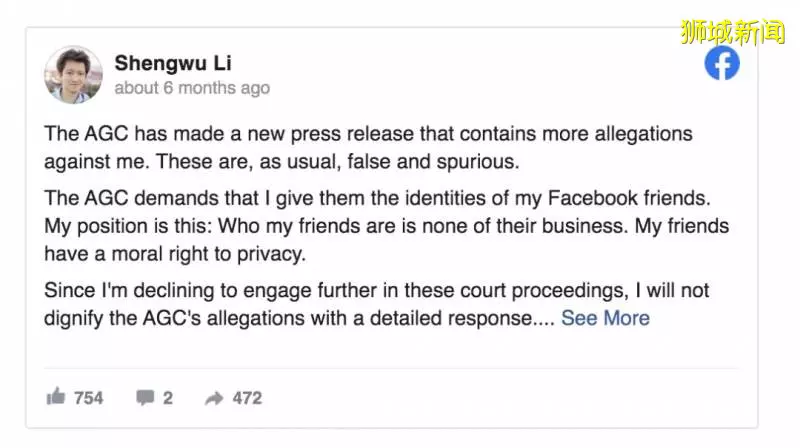
Task: View the 2 comments count
Action: (x=168, y=398)
